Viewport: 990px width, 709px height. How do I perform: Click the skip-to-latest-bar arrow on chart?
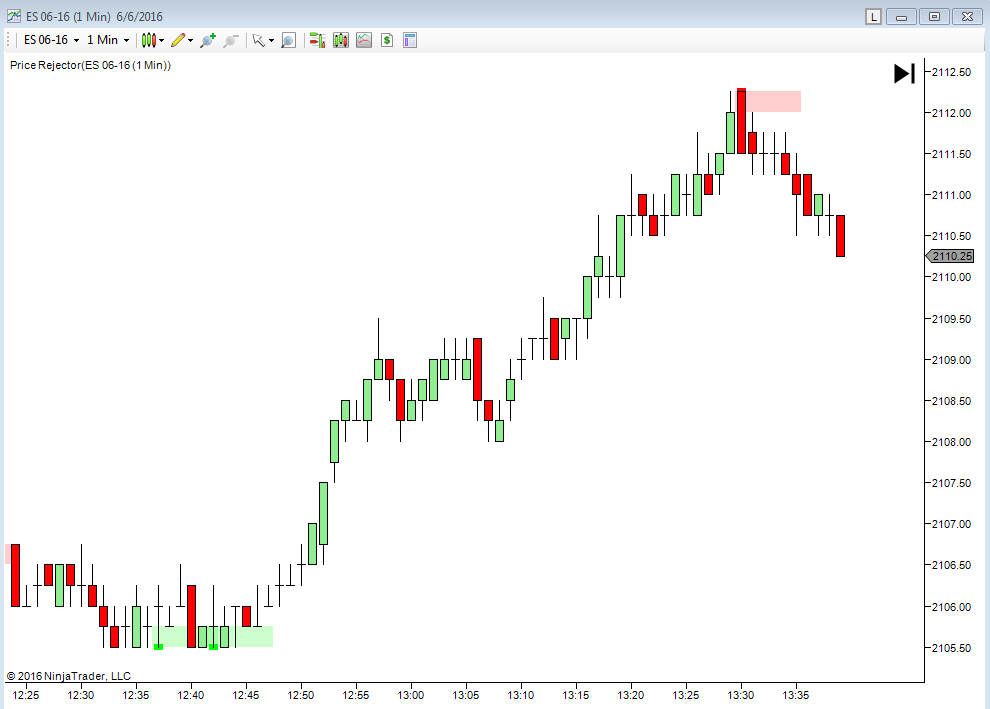point(904,73)
